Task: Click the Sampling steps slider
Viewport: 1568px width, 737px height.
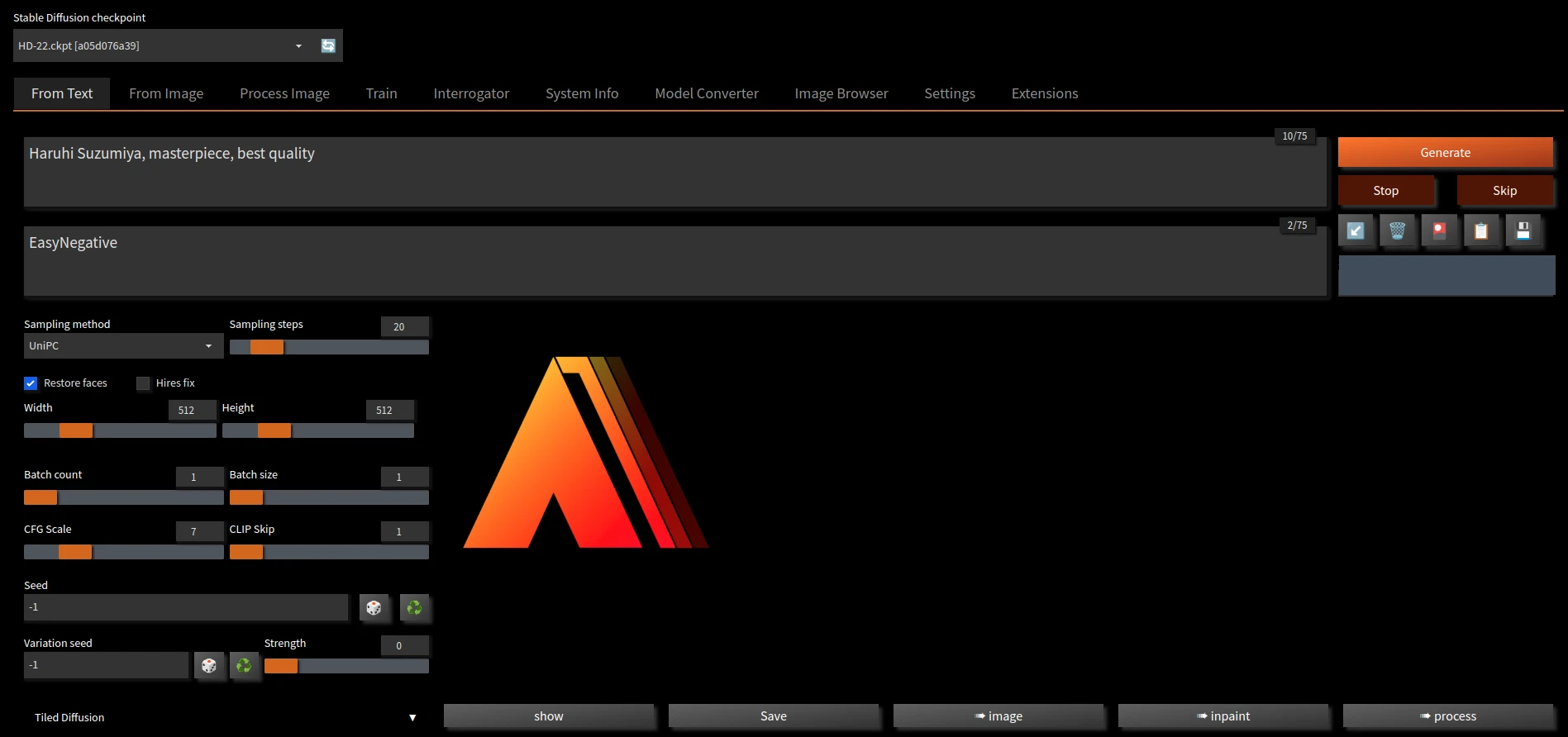Action: [329, 347]
